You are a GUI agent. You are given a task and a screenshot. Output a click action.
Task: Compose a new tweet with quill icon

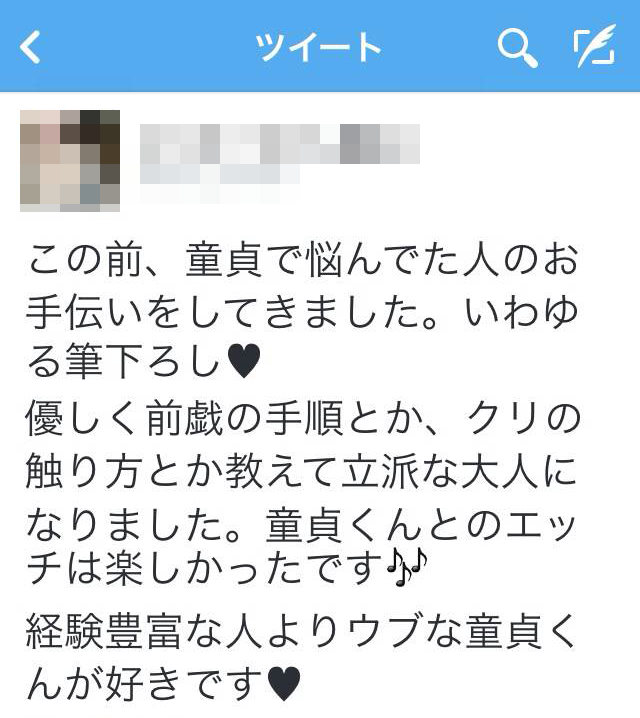click(595, 46)
